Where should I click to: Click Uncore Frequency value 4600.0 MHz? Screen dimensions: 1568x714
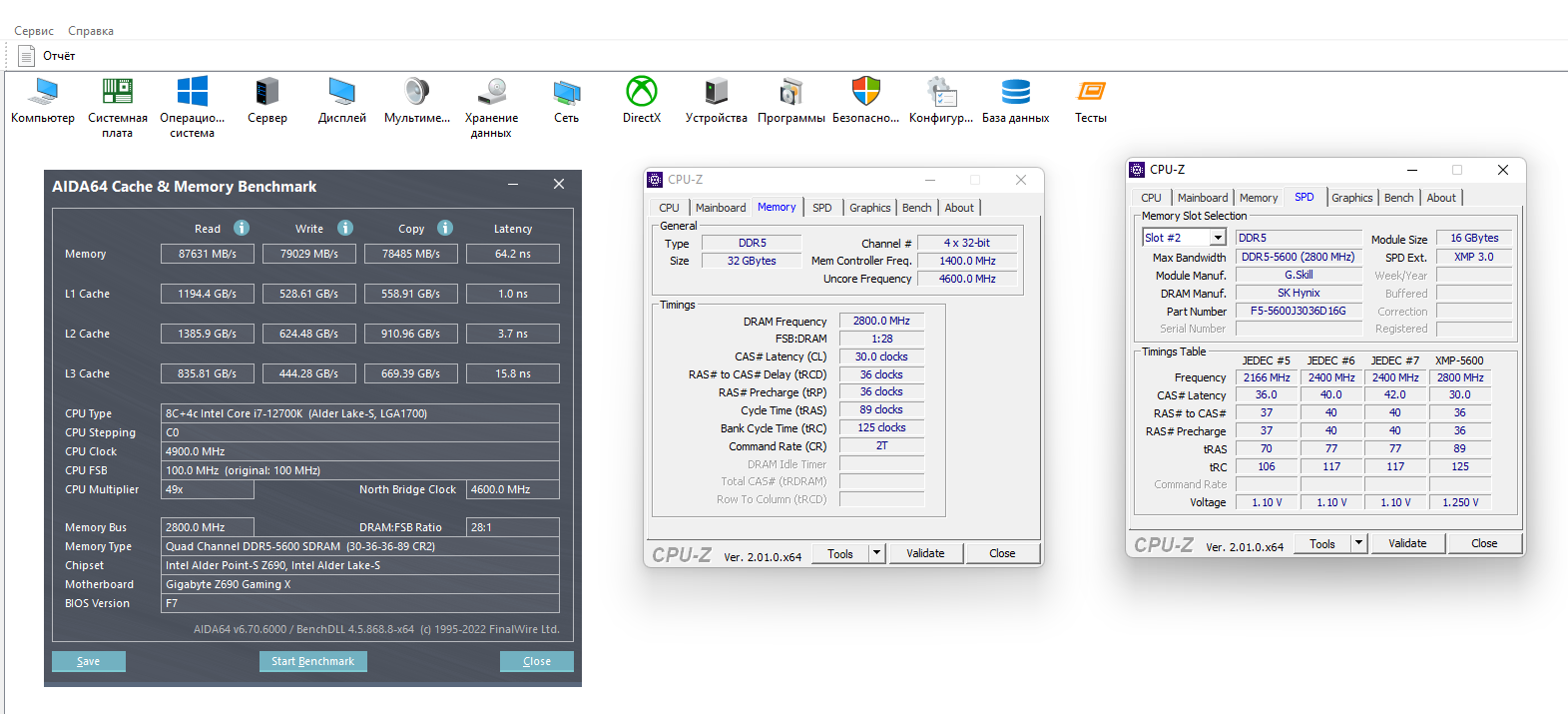[x=967, y=279]
